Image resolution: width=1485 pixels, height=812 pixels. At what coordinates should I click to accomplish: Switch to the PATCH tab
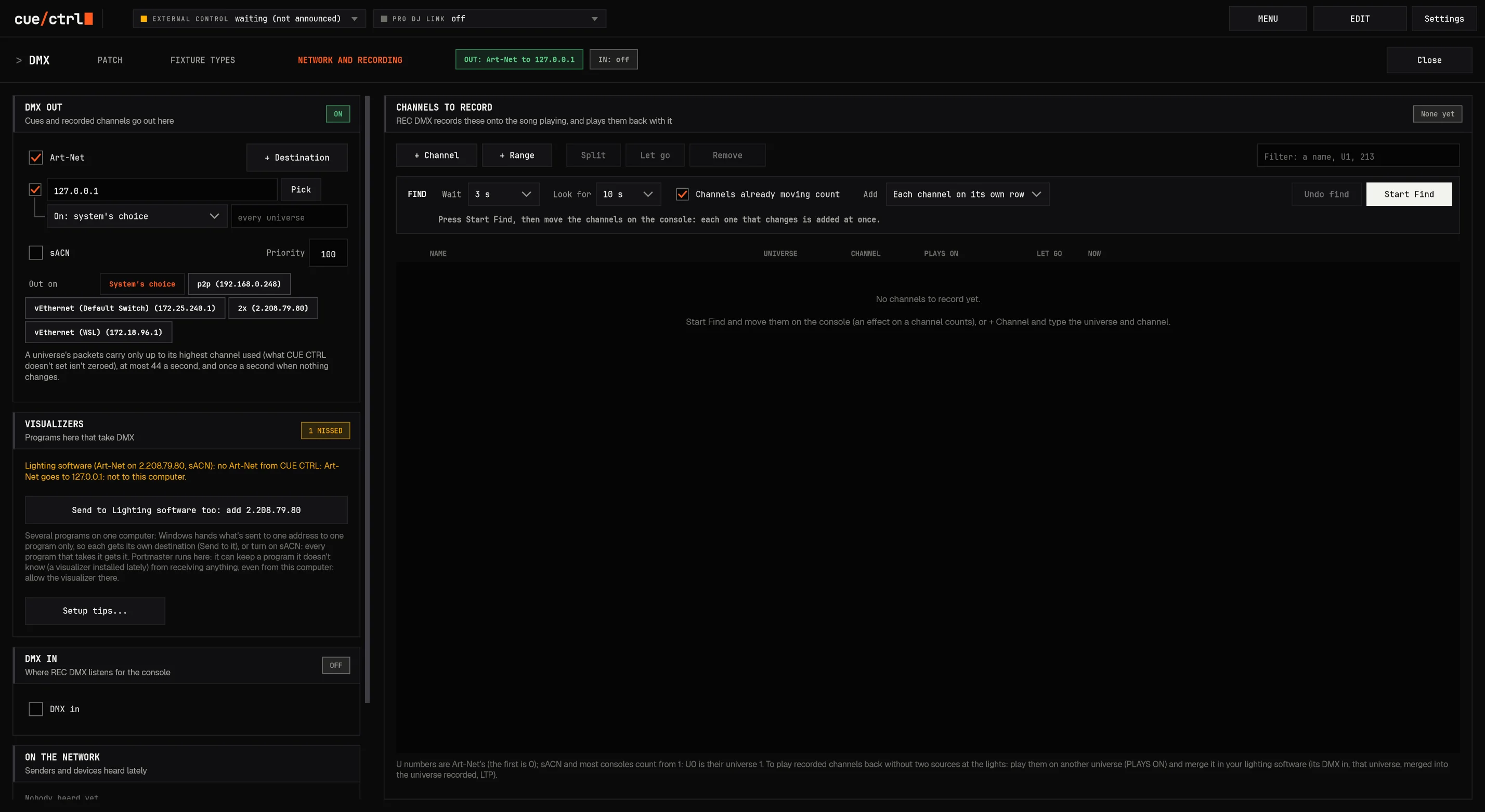coord(110,60)
